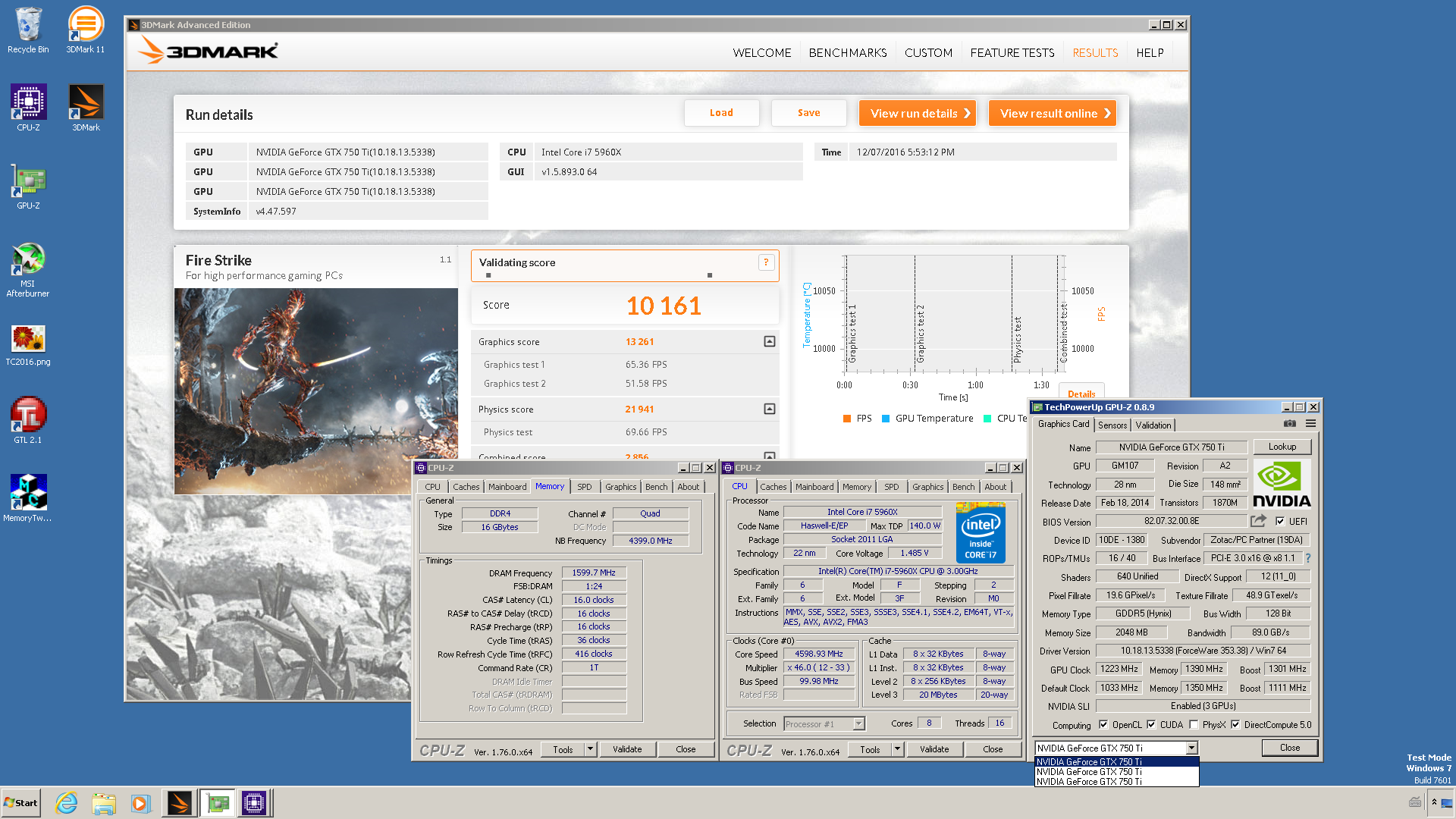Click View result online button
The width and height of the screenshot is (1456, 819).
tap(1053, 113)
